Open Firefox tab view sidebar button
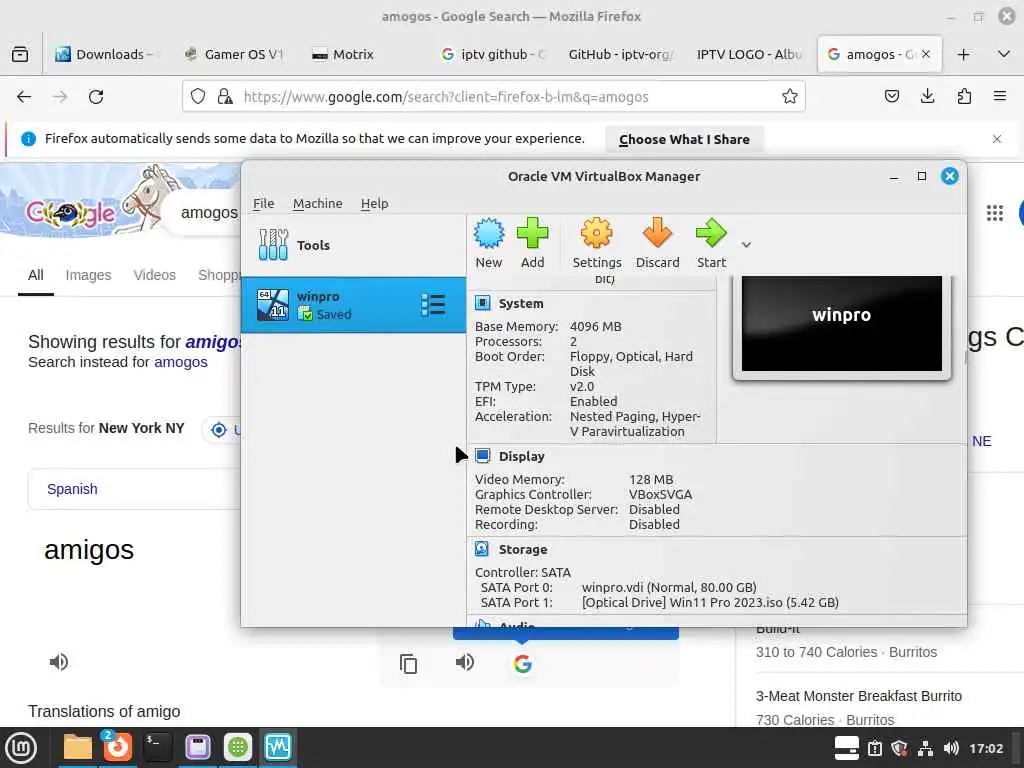1024x768 pixels. point(20,54)
